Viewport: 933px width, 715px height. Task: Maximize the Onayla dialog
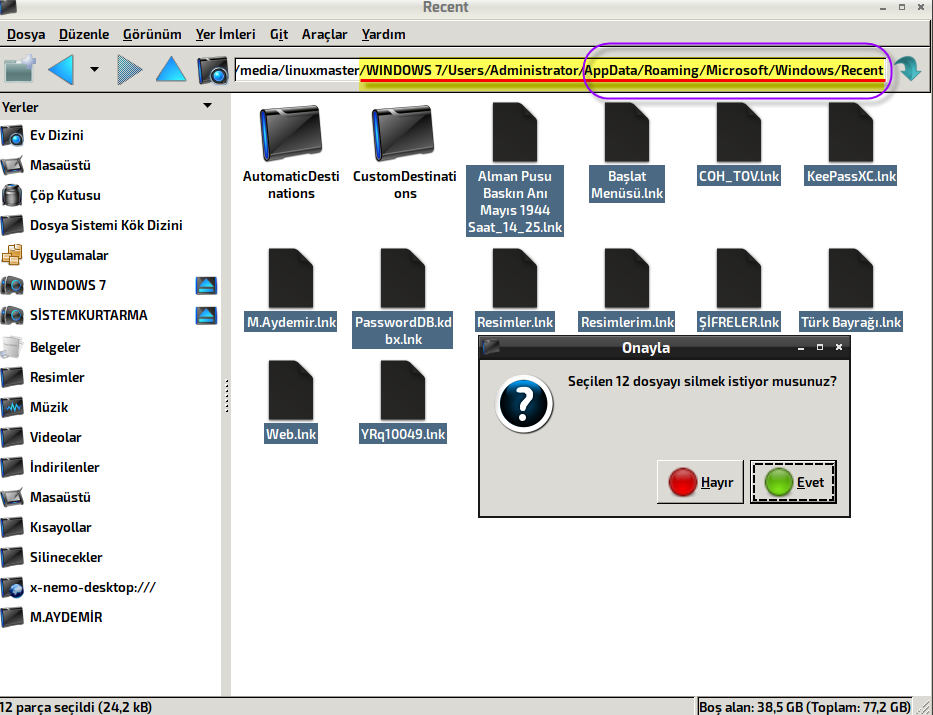pyautogui.click(x=820, y=347)
